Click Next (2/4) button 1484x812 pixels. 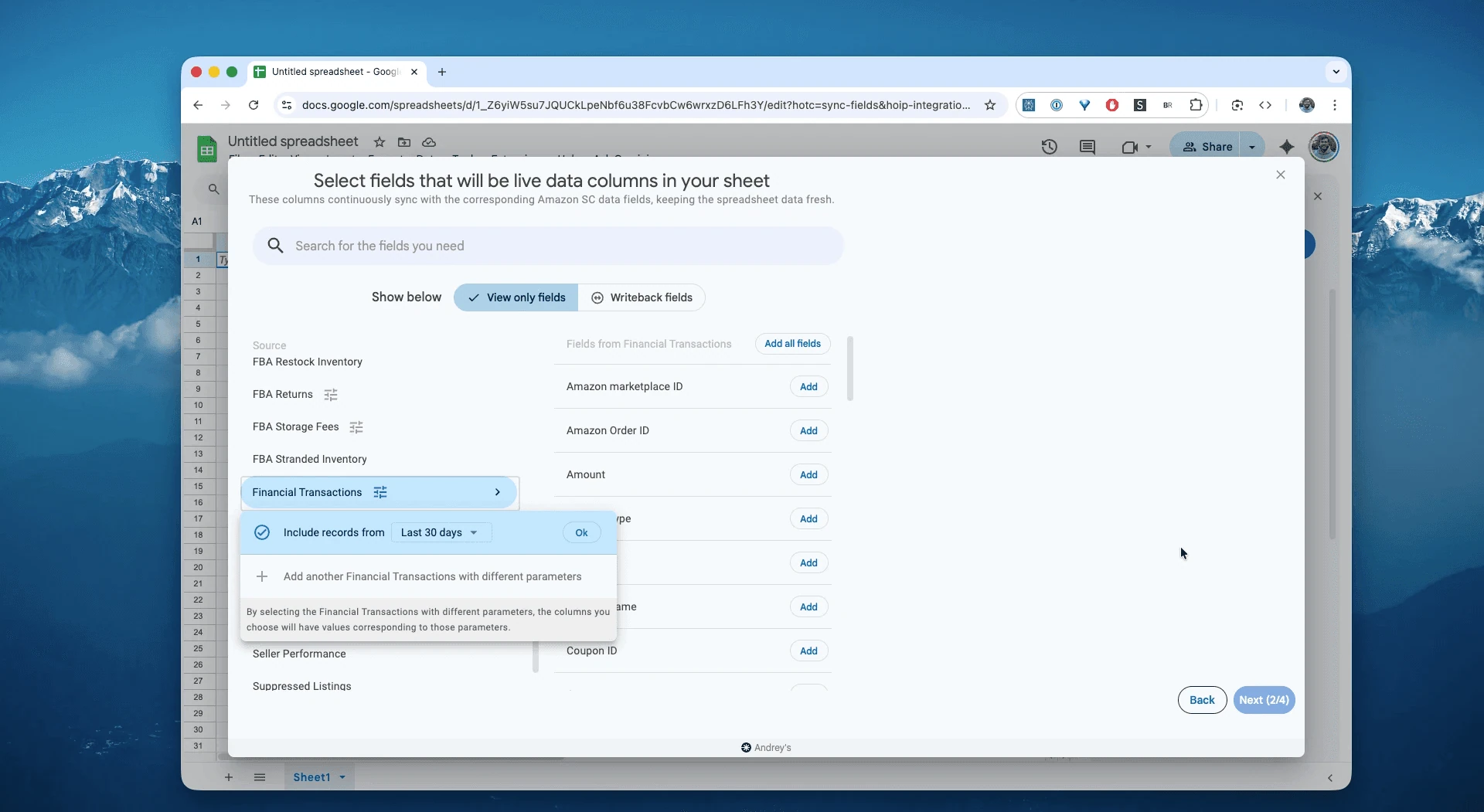pyautogui.click(x=1264, y=700)
